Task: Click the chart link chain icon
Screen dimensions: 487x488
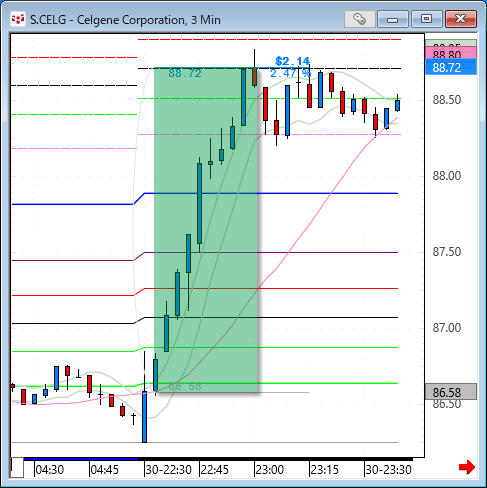Action: pos(360,19)
